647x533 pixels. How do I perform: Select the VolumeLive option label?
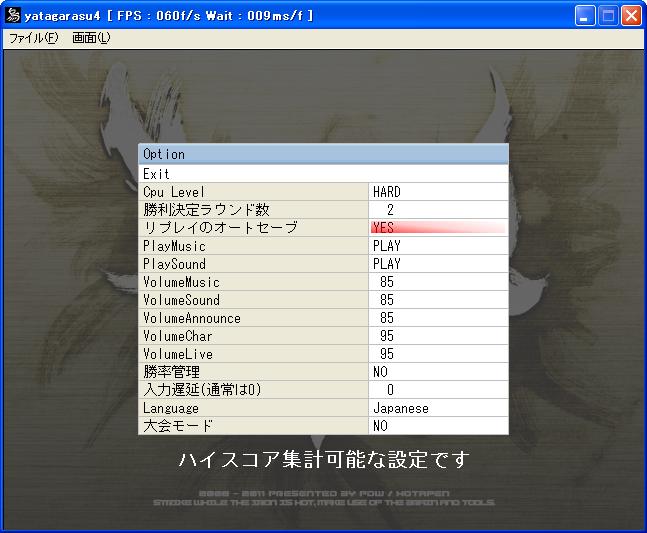253,354
